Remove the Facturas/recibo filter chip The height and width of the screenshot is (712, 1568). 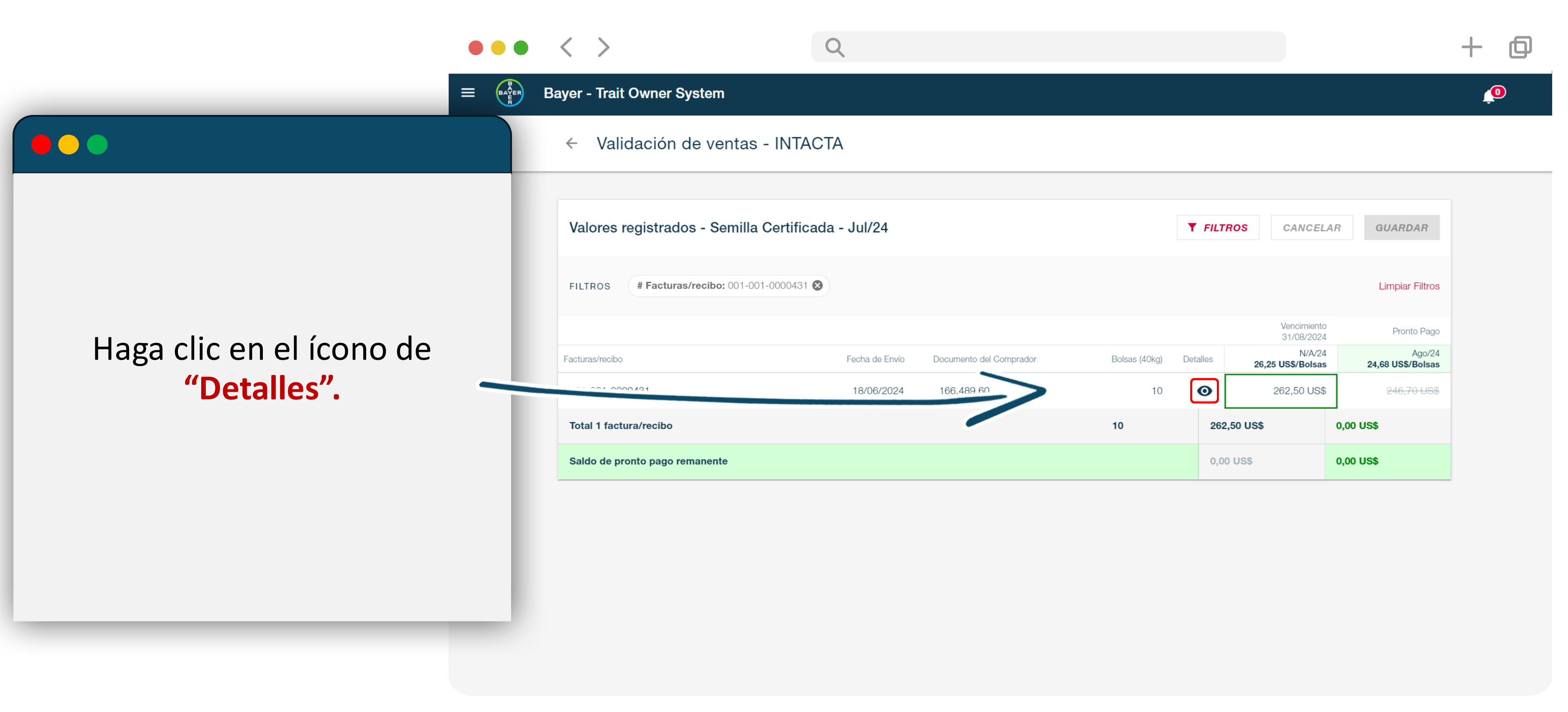click(817, 285)
